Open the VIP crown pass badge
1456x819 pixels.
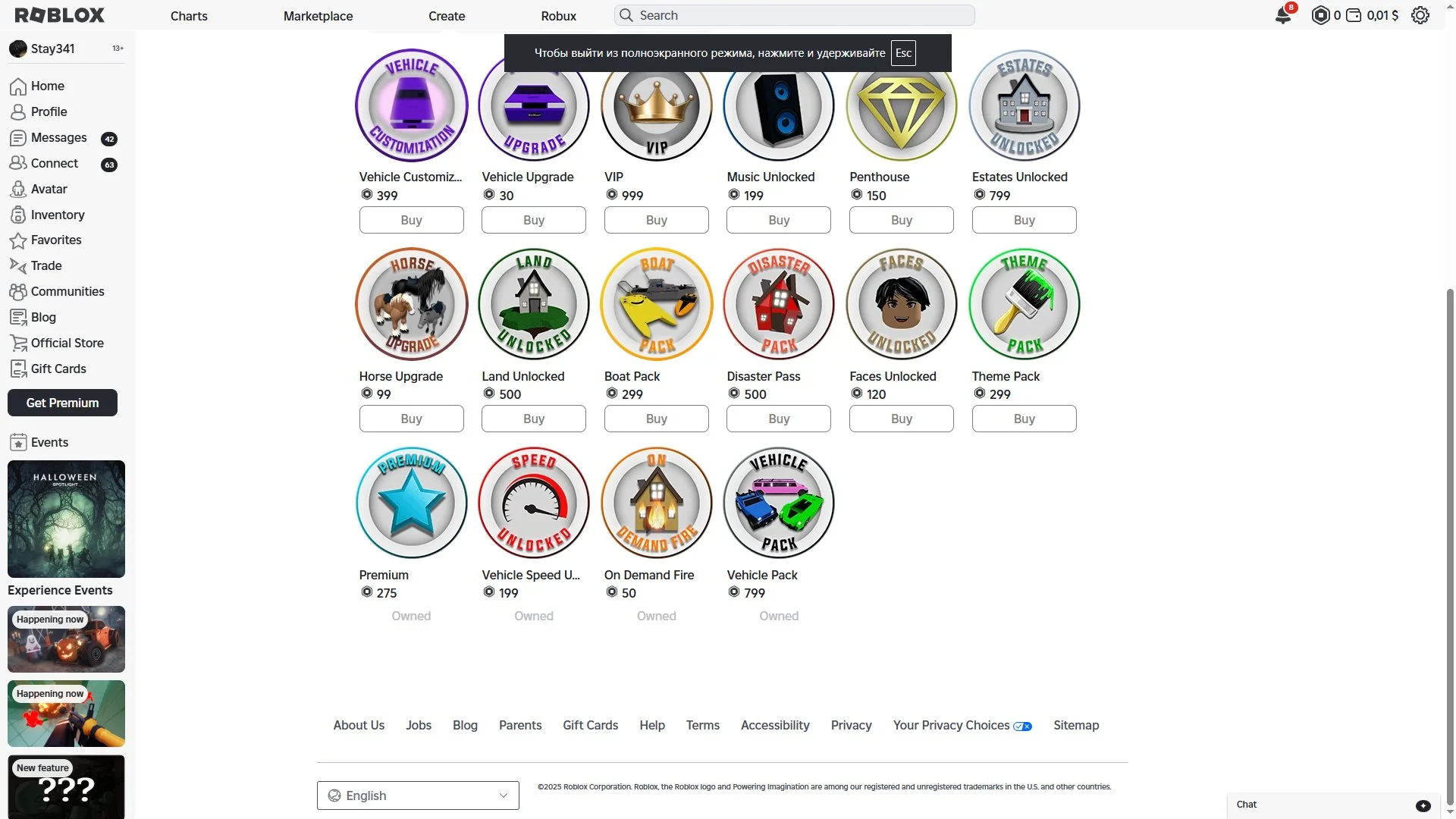657,105
